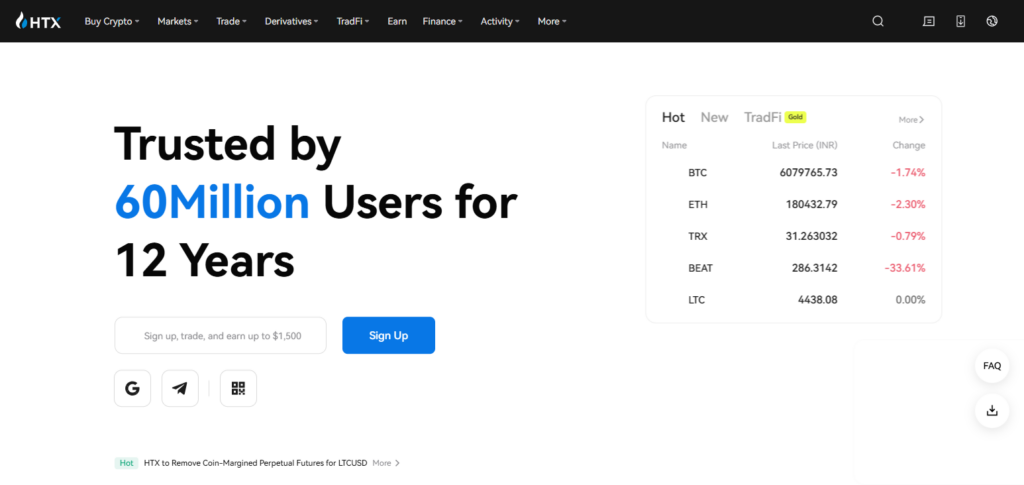Screen dimensions: 1024x485
Task: Open the BEAT market row
Action: click(x=793, y=268)
